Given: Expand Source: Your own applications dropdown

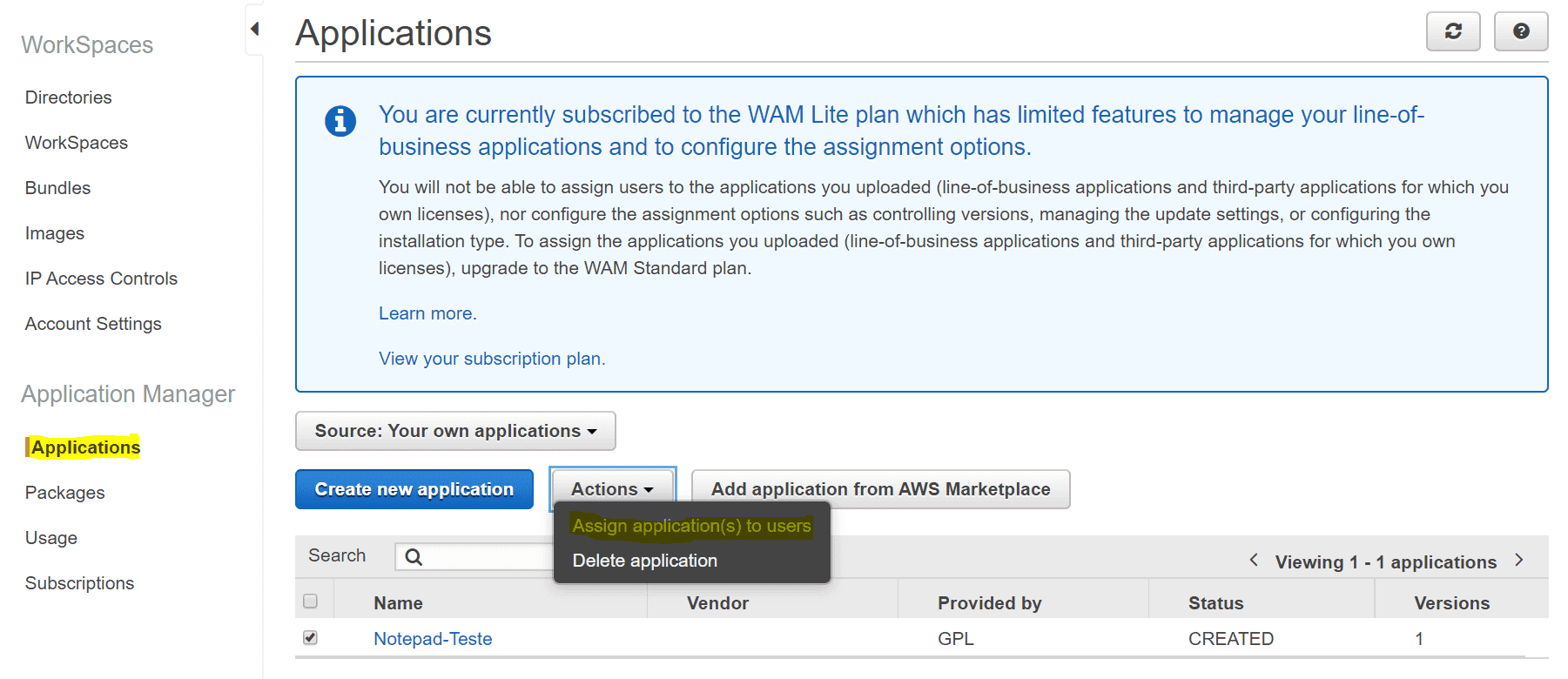Looking at the screenshot, I should [x=455, y=431].
